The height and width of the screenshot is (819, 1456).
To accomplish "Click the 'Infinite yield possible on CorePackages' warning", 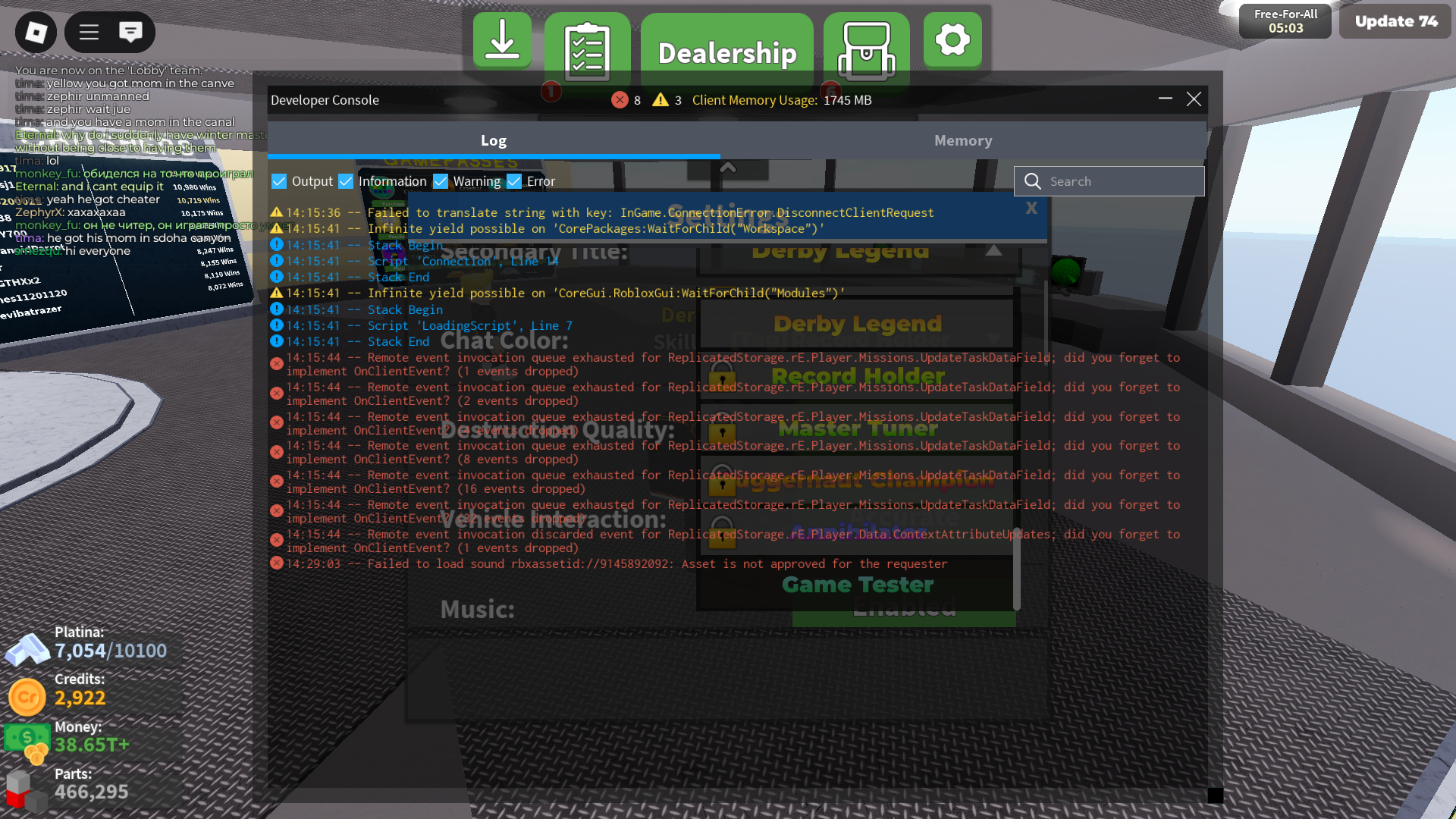I will pyautogui.click(x=548, y=229).
